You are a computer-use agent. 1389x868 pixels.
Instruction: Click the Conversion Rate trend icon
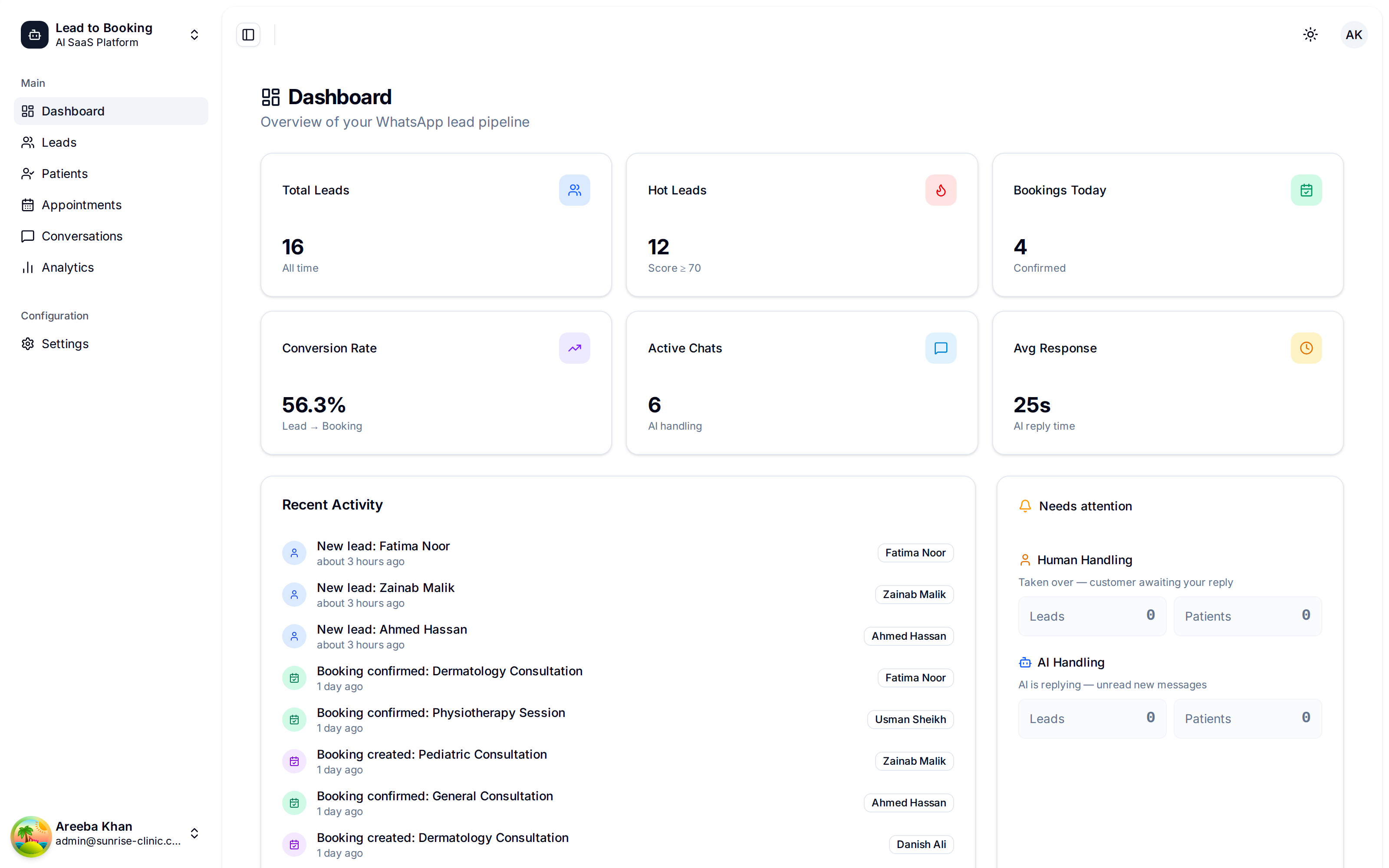tap(575, 348)
